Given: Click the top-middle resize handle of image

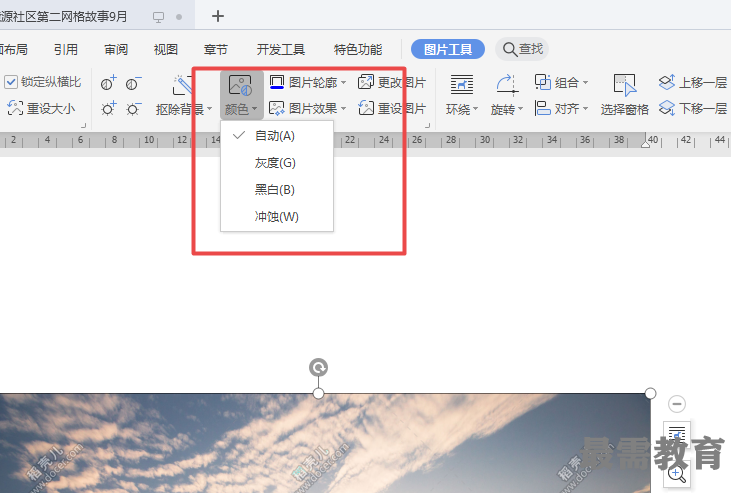Looking at the screenshot, I should point(318,394).
